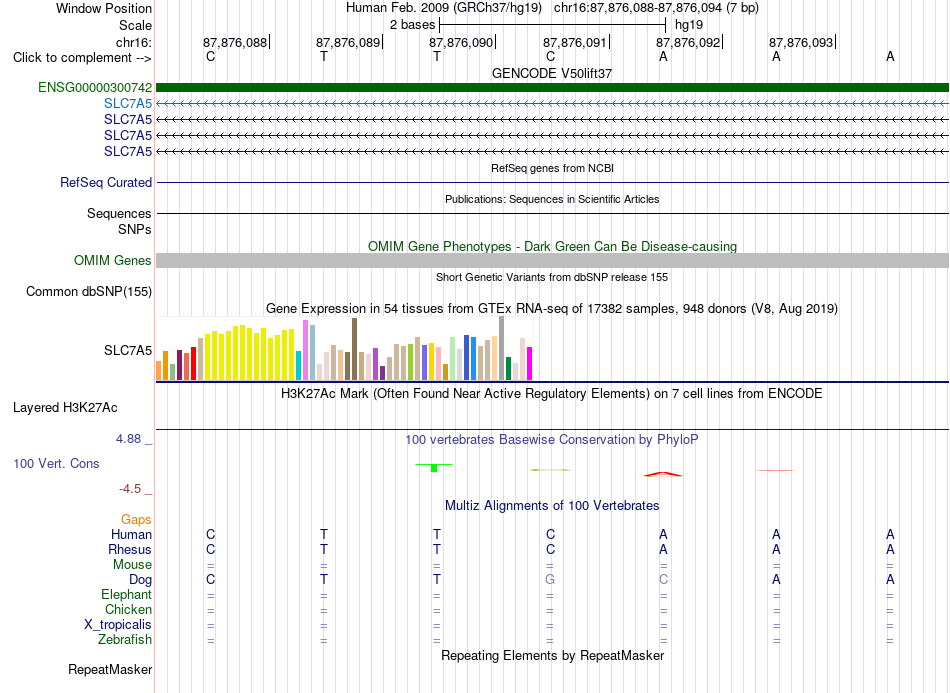This screenshot has width=950, height=693.
Task: Open the RefSeq Curated track label
Action: click(x=106, y=182)
